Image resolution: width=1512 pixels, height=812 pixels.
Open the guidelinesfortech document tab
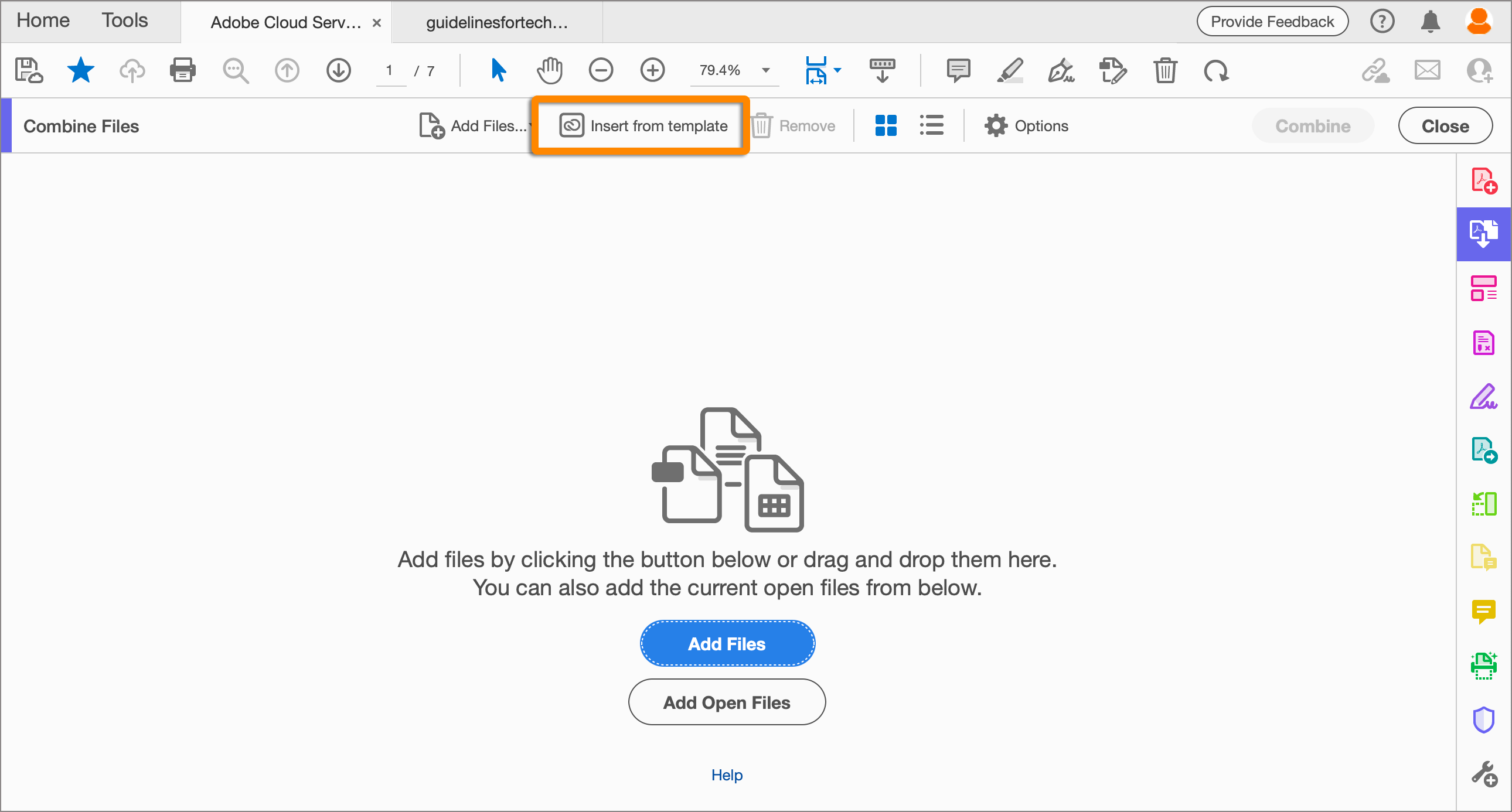click(496, 22)
